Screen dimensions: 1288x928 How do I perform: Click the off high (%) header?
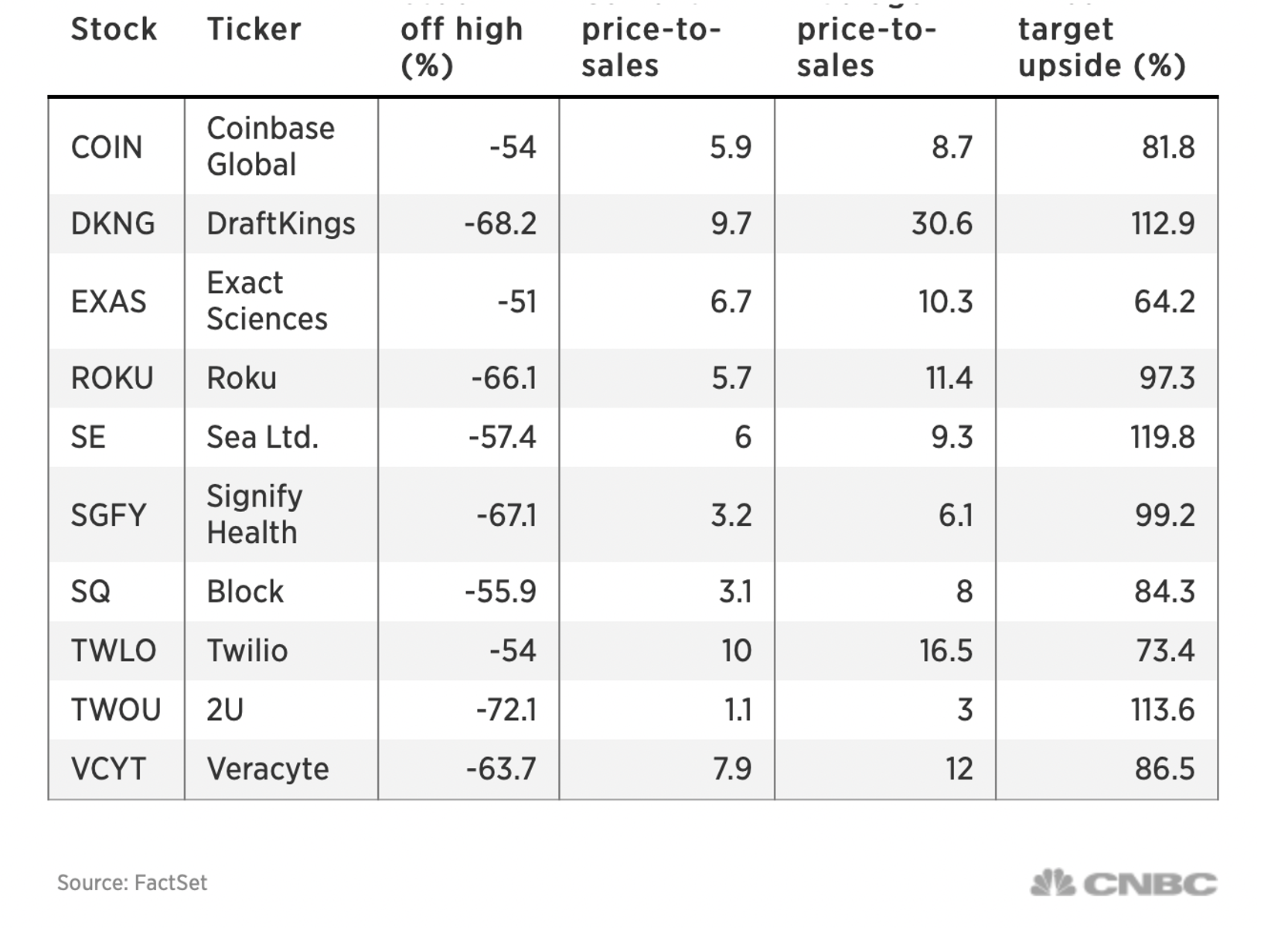point(462,48)
